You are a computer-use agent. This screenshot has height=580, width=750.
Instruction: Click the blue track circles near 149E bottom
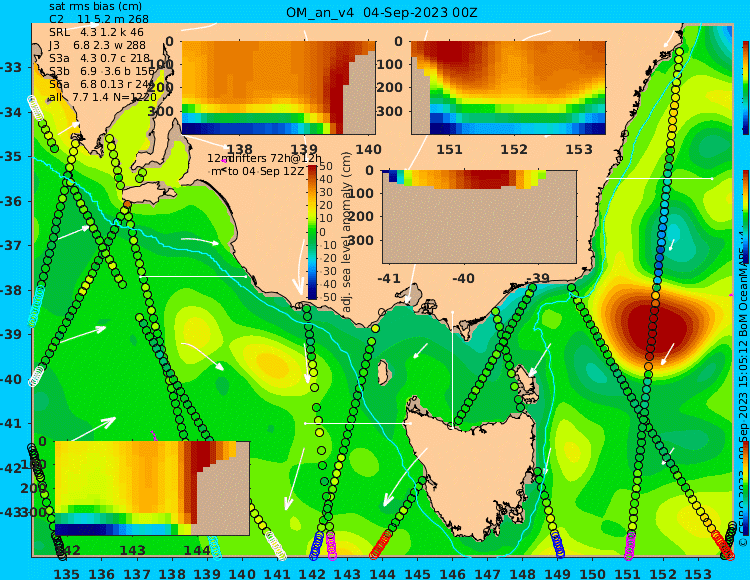[557, 545]
